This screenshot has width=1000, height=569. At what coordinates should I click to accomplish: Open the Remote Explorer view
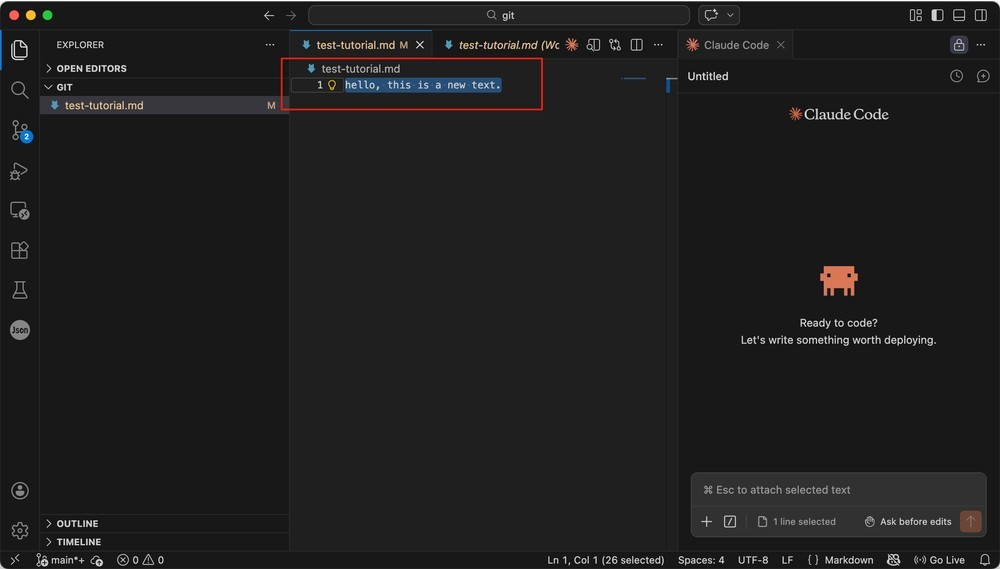tap(20, 211)
